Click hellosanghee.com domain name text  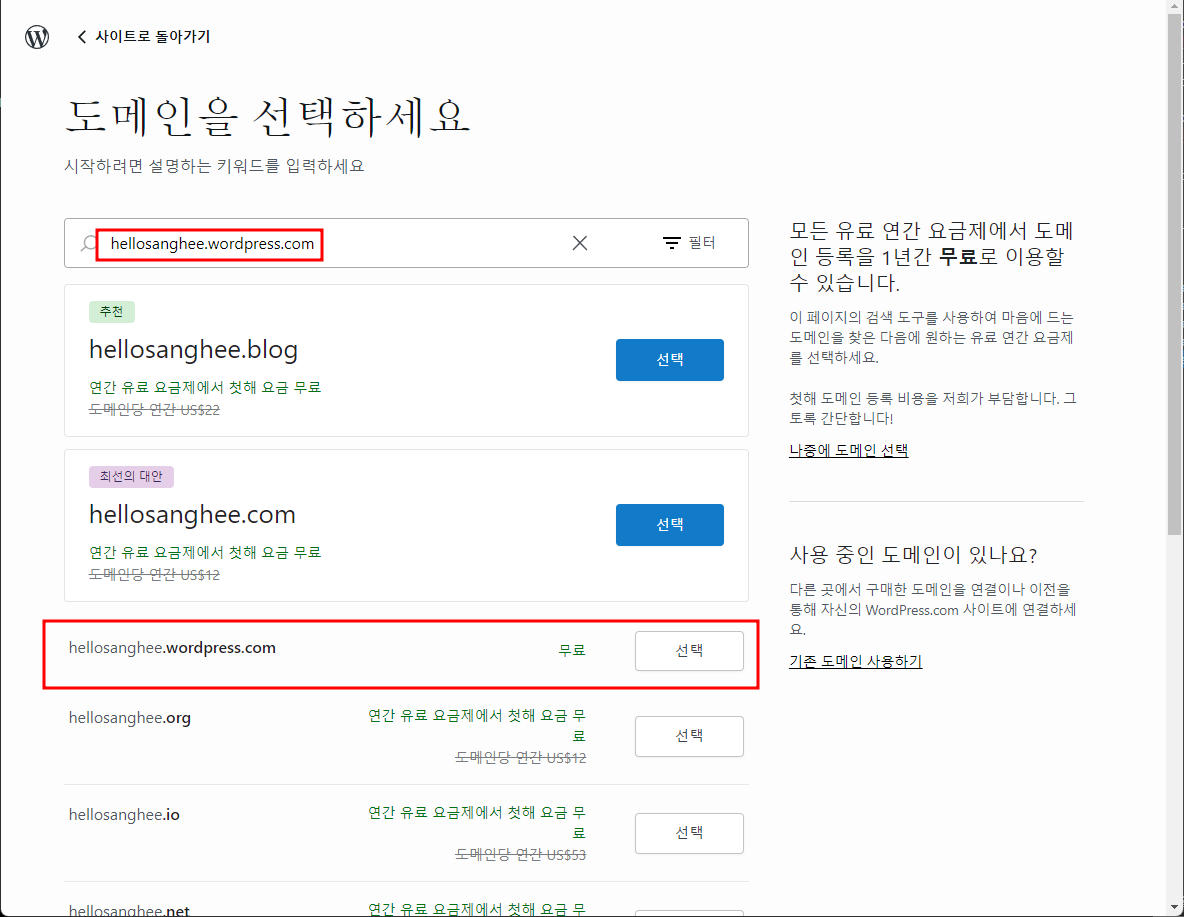pos(193,514)
